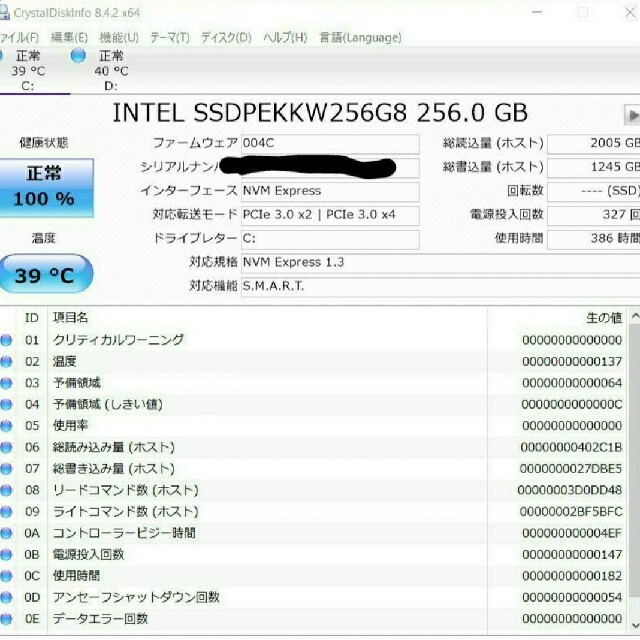
Task: Click the 生の値 column header
Action: (x=557, y=318)
